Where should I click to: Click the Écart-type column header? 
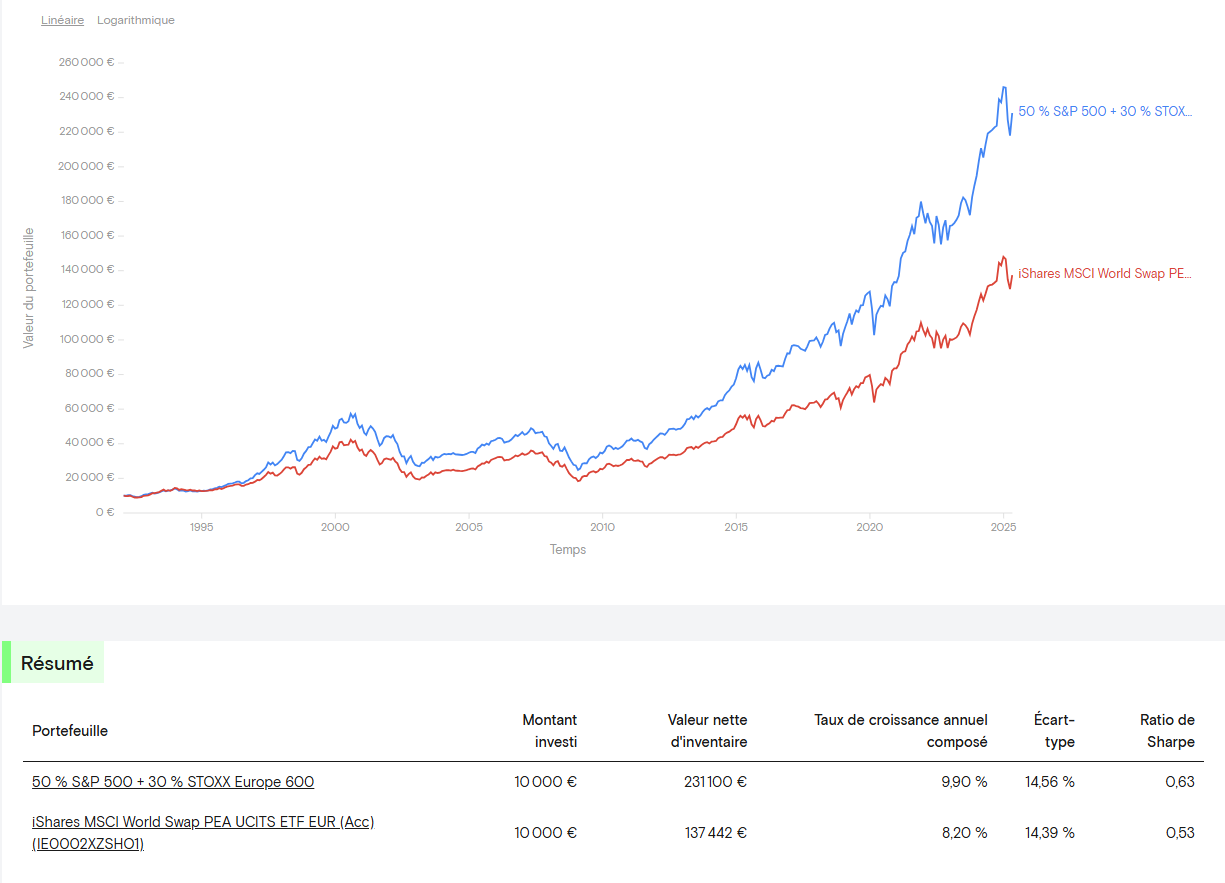(x=1054, y=731)
